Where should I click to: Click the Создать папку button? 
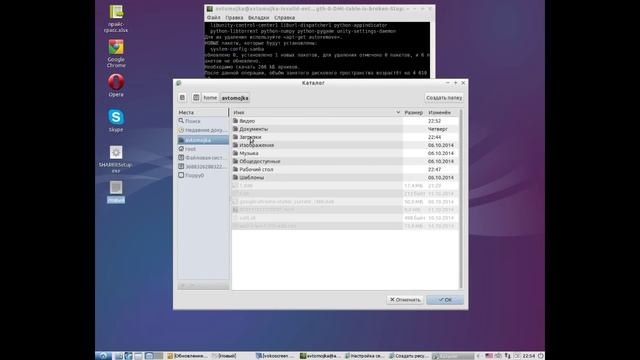pos(444,98)
